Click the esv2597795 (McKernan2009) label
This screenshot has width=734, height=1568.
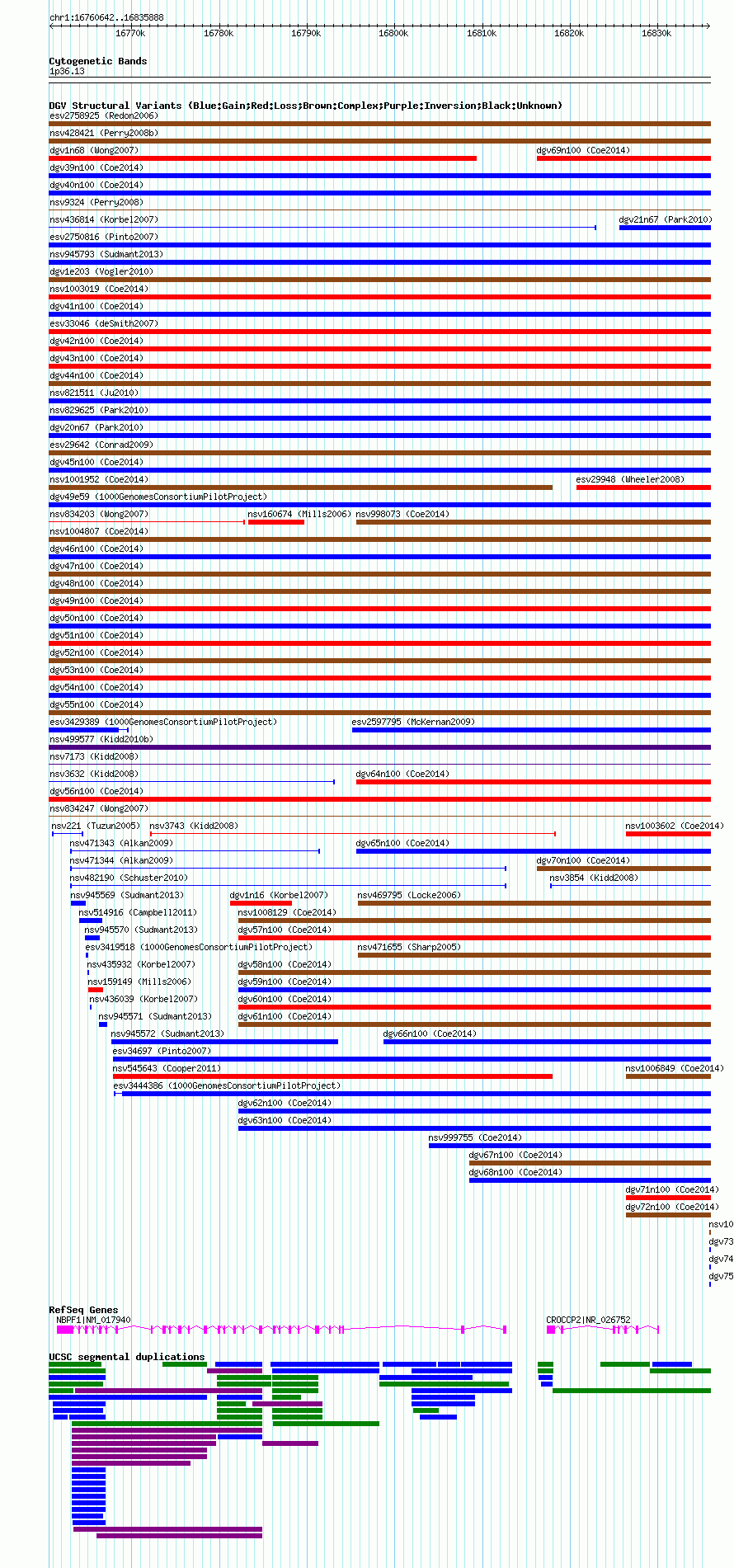click(x=413, y=723)
